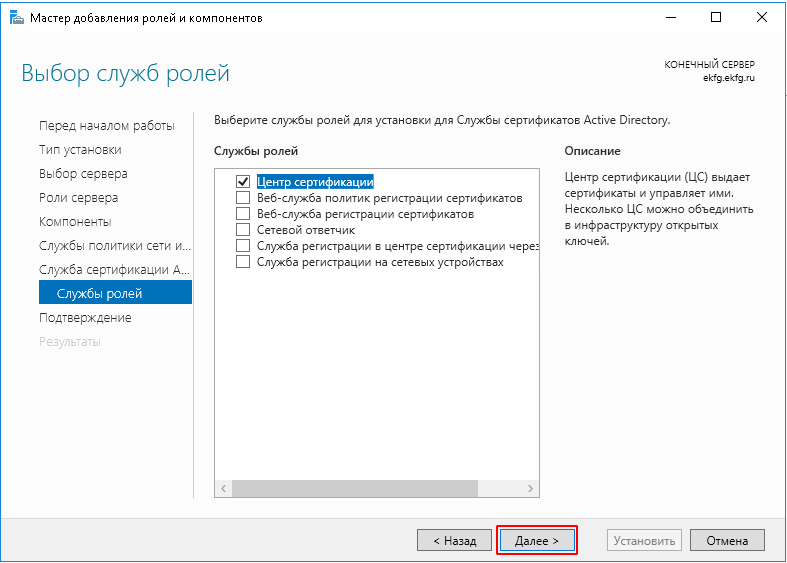Cancel the wizard with Отмена
The height and width of the screenshot is (563, 787).
[727, 541]
